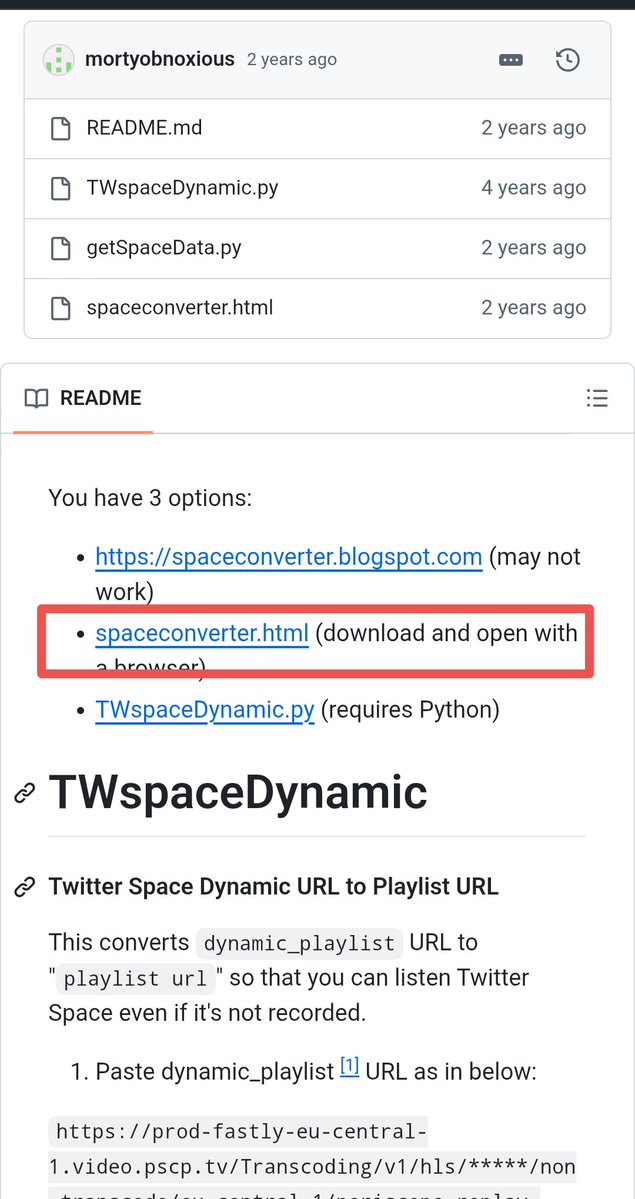Image resolution: width=635 pixels, height=1199 pixels.
Task: Click the dynamic_playlist inline code text
Action: click(x=299, y=944)
